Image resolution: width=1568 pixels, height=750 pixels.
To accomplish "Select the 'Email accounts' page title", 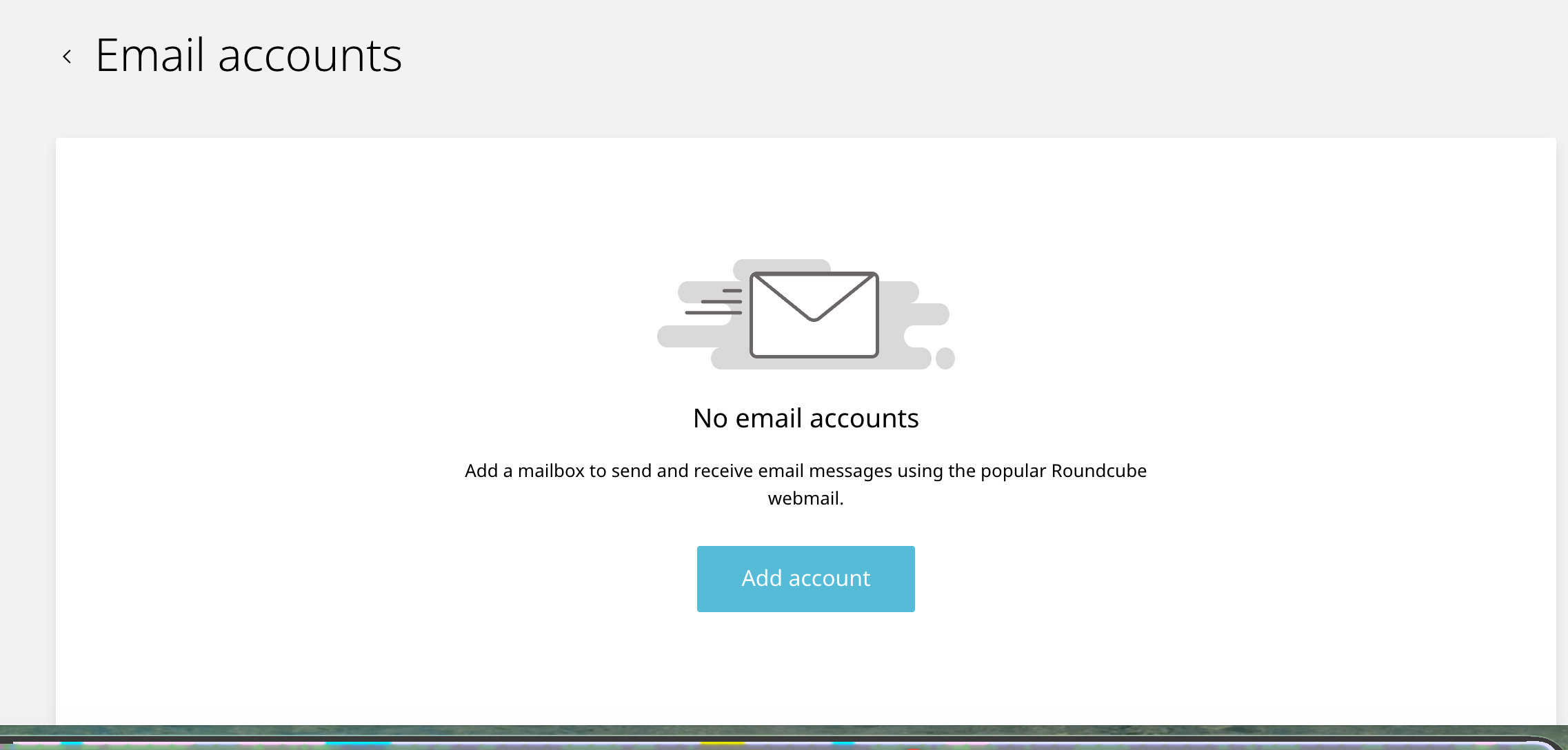I will (248, 55).
